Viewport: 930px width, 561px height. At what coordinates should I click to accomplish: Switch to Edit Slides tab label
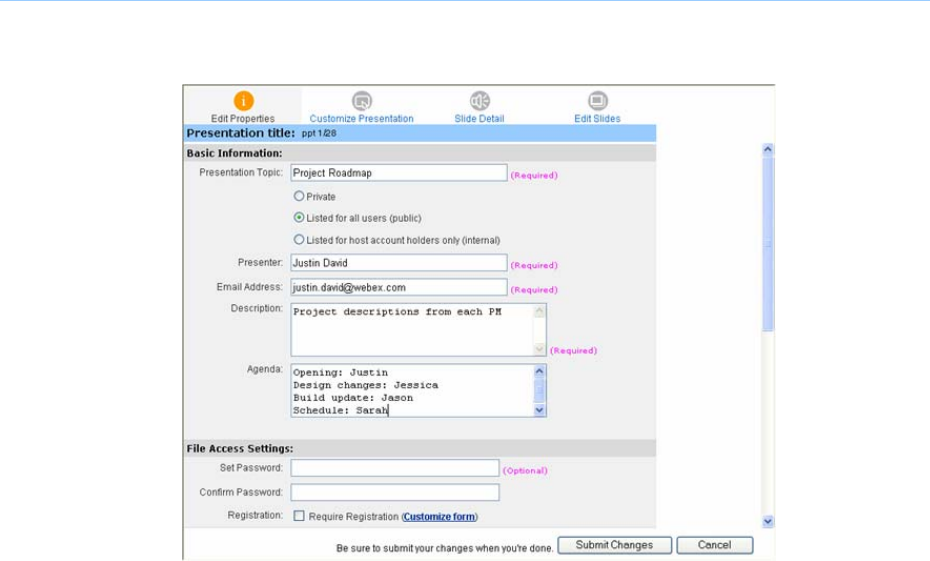click(x=597, y=119)
